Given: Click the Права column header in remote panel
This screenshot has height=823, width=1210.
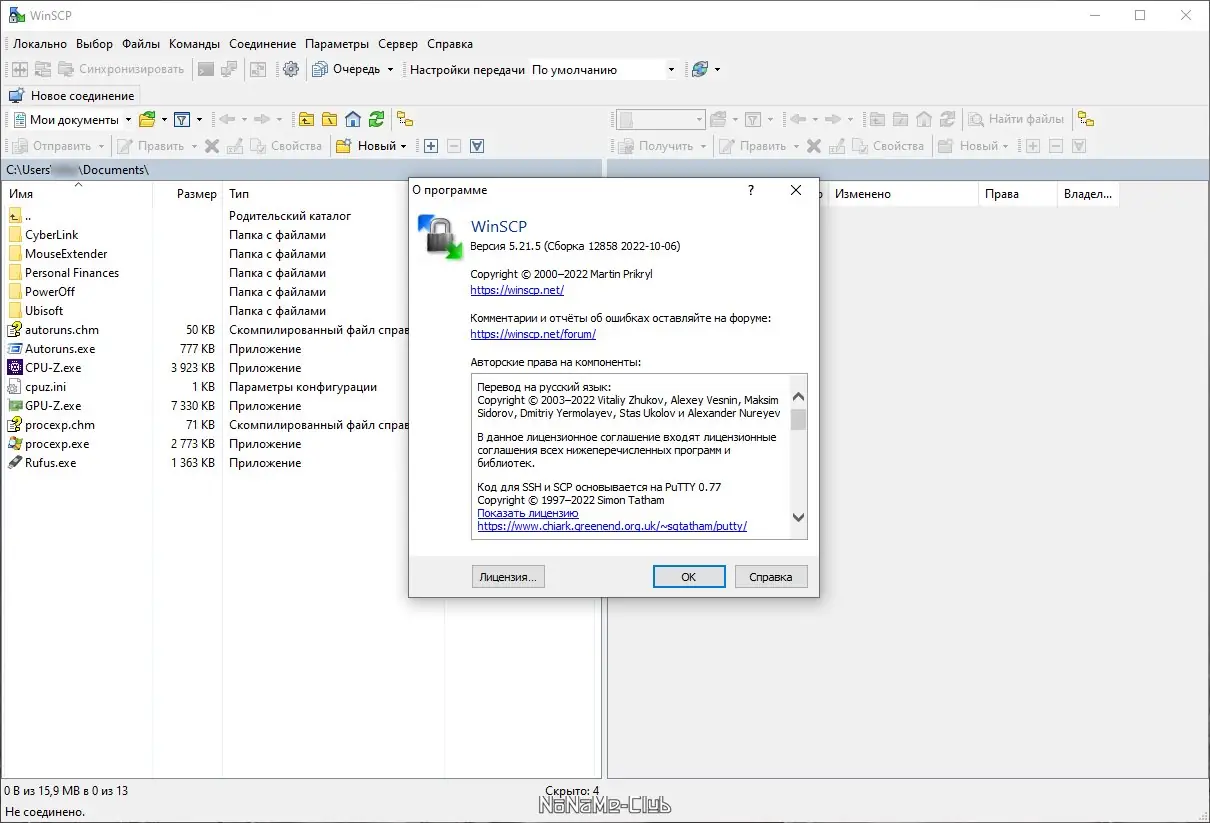Looking at the screenshot, I should click(1017, 194).
